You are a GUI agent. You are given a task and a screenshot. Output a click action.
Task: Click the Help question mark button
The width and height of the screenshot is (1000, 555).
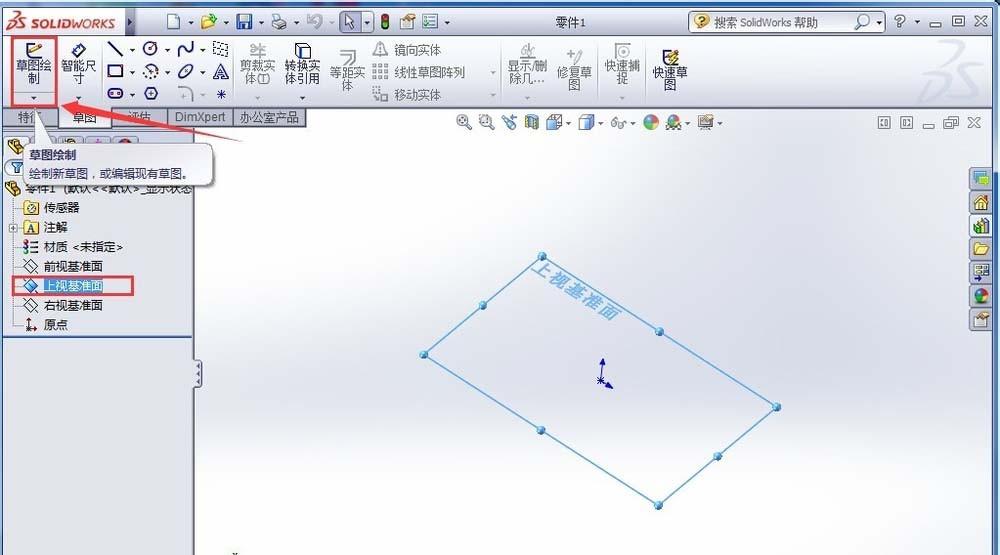pyautogui.click(x=900, y=22)
